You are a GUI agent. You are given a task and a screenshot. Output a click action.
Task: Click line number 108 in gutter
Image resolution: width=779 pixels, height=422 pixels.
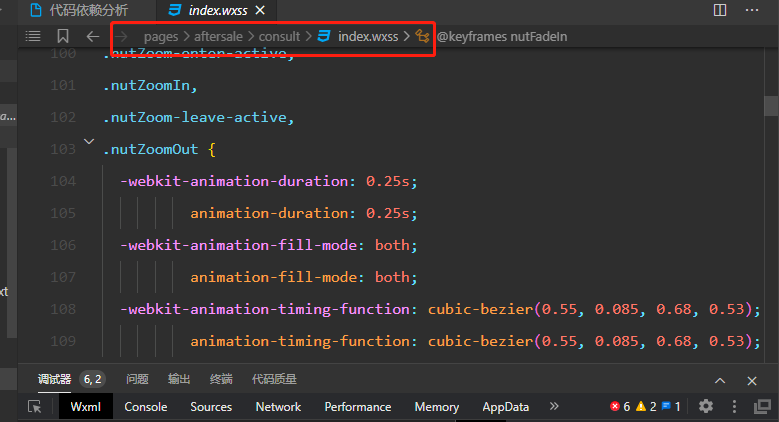(63, 309)
